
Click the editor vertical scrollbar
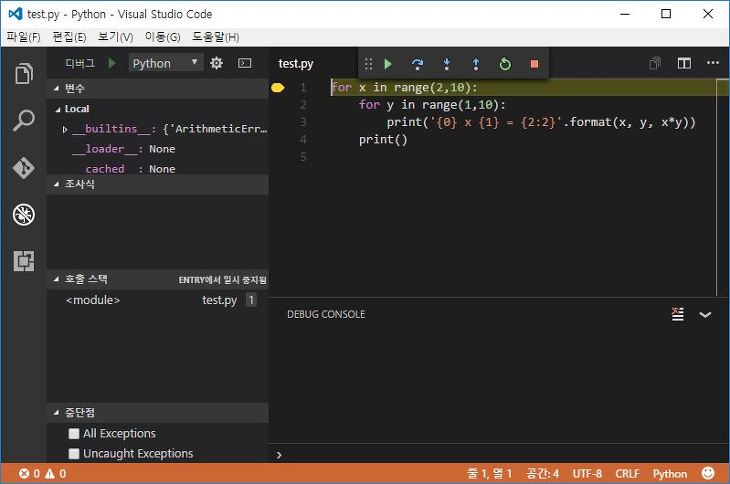[x=722, y=186]
